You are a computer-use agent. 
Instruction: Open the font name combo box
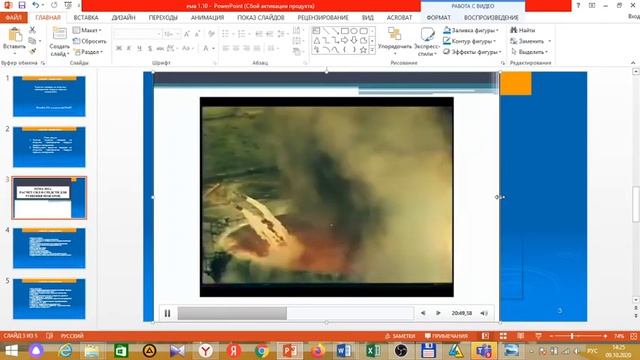(138, 34)
